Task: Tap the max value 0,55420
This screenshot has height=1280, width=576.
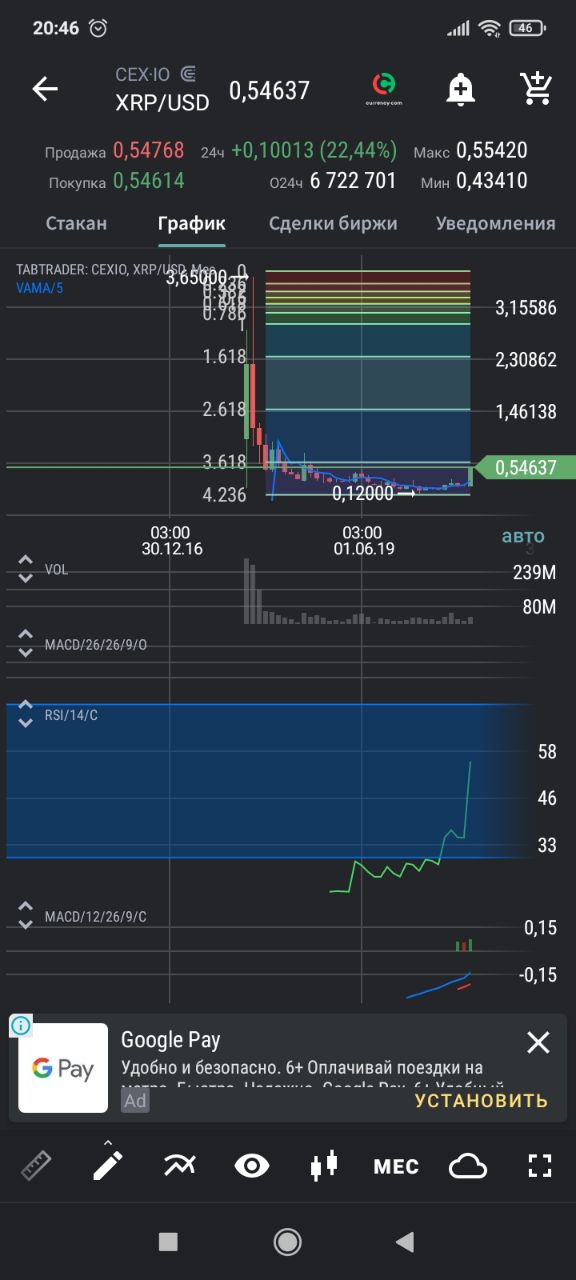Action: point(492,151)
